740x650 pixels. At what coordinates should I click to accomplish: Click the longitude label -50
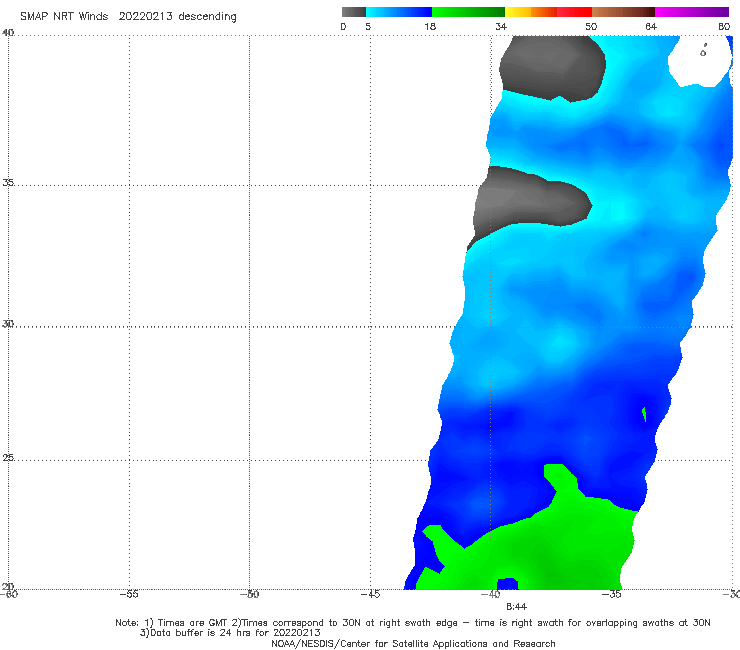[x=249, y=594]
